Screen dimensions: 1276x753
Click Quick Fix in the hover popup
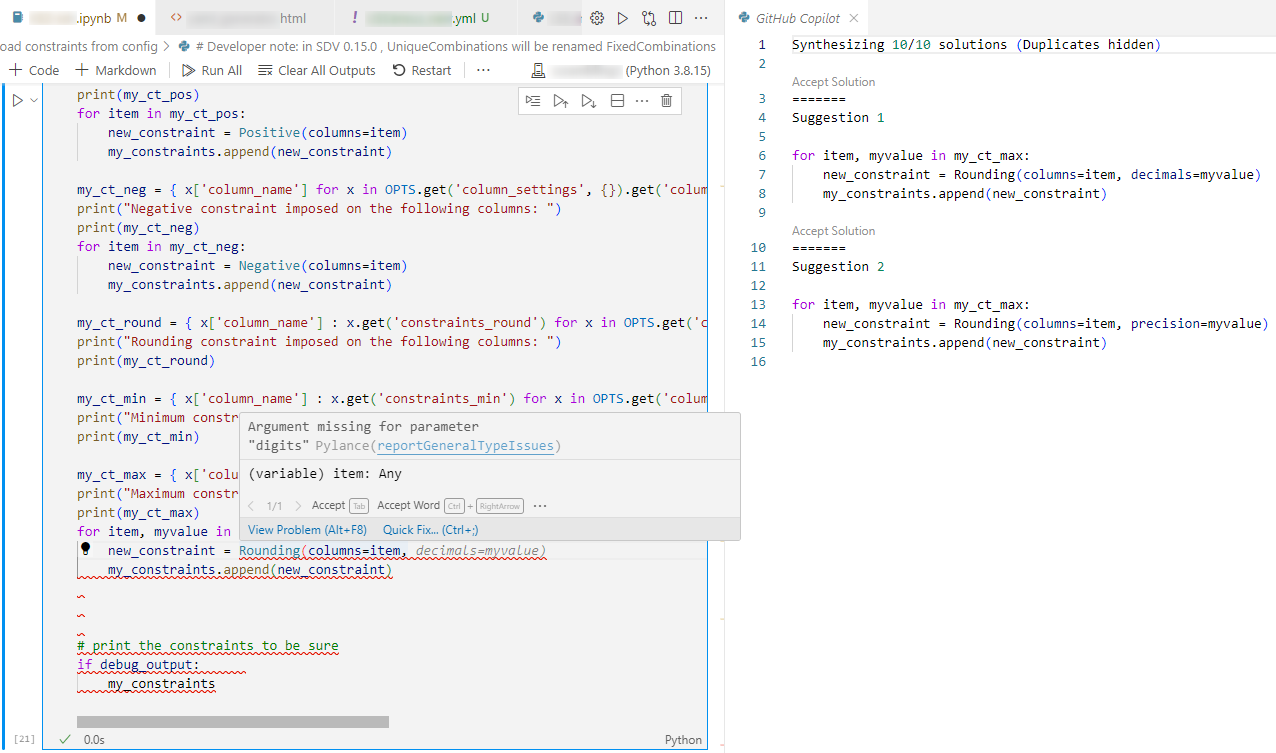pyautogui.click(x=430, y=530)
